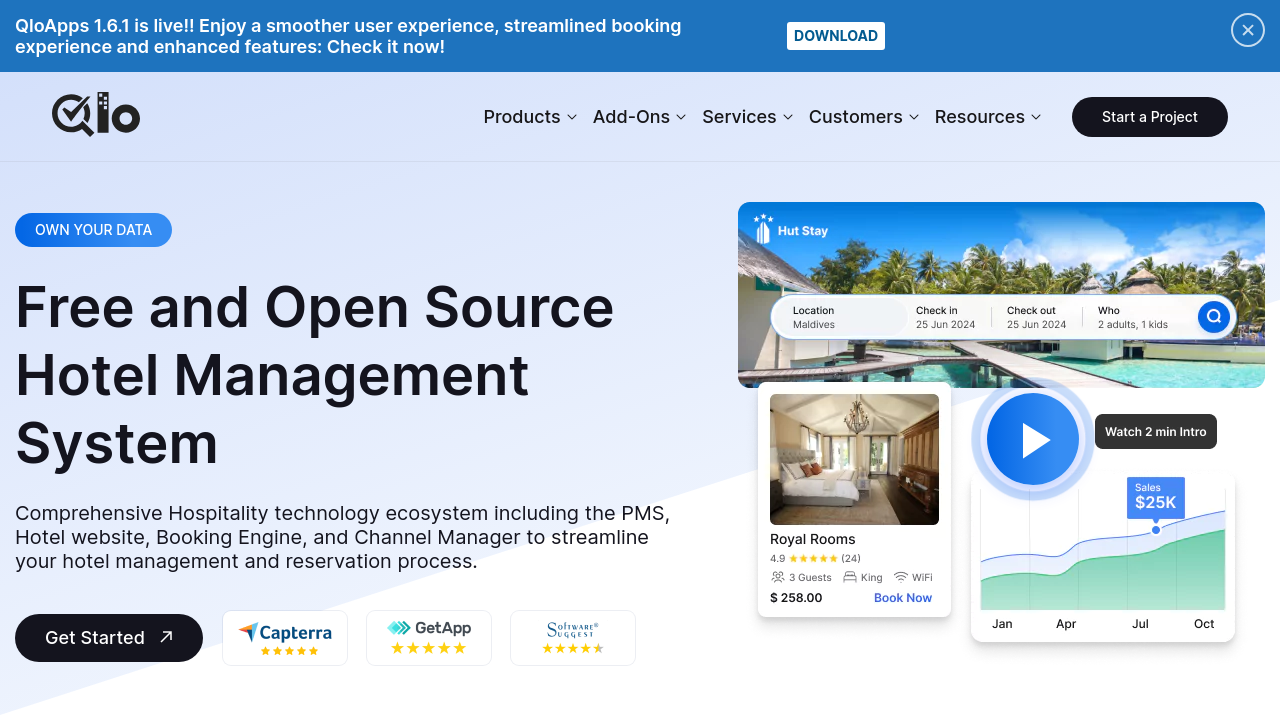Close the announcement banner
The image size is (1280, 720).
1247,30
